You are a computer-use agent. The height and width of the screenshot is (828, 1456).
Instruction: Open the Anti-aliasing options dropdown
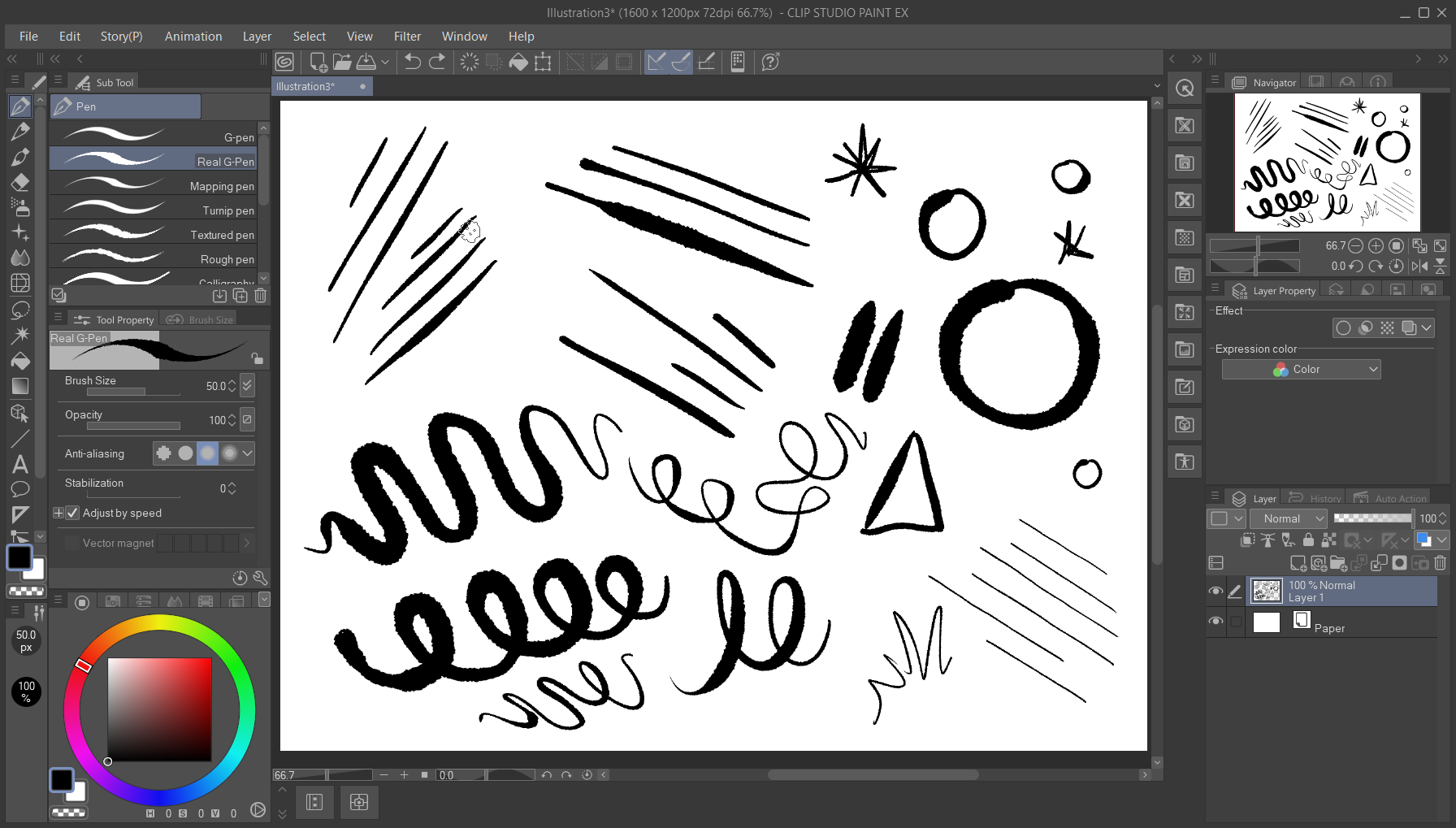248,453
